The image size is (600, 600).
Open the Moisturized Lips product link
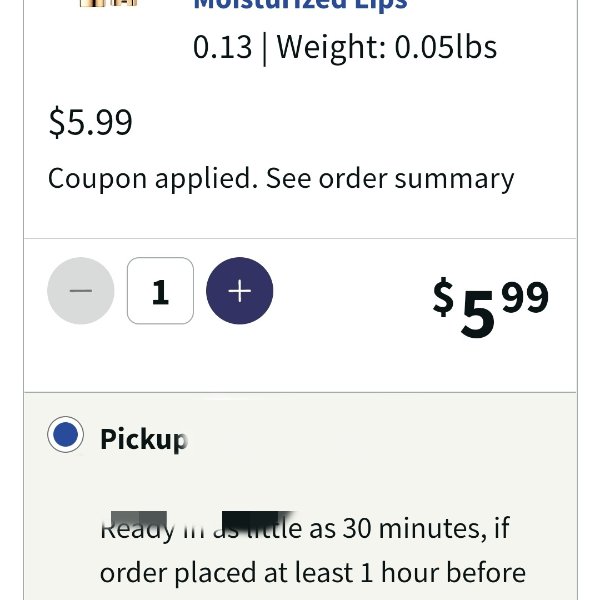[x=300, y=5]
